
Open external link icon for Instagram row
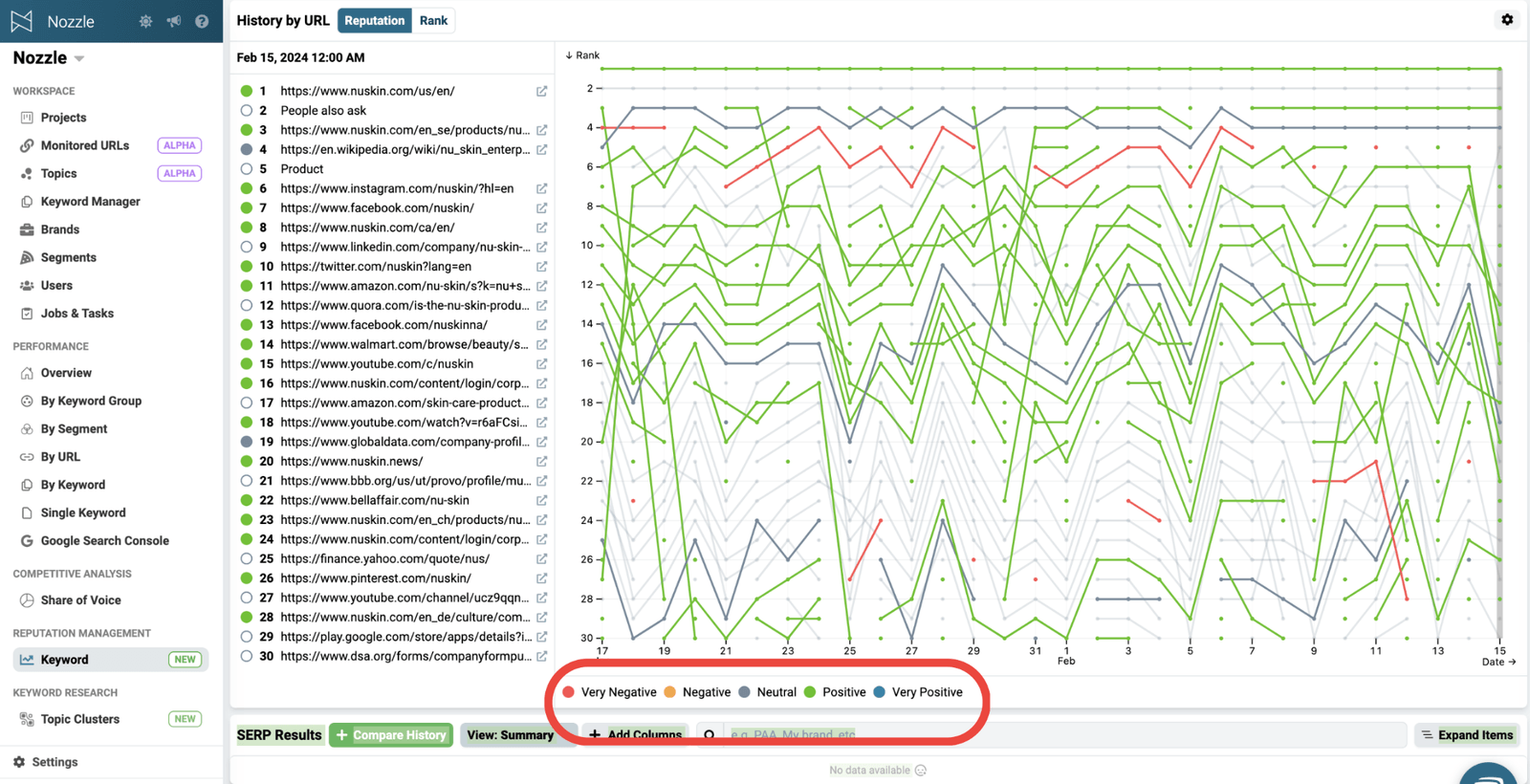[x=541, y=188]
